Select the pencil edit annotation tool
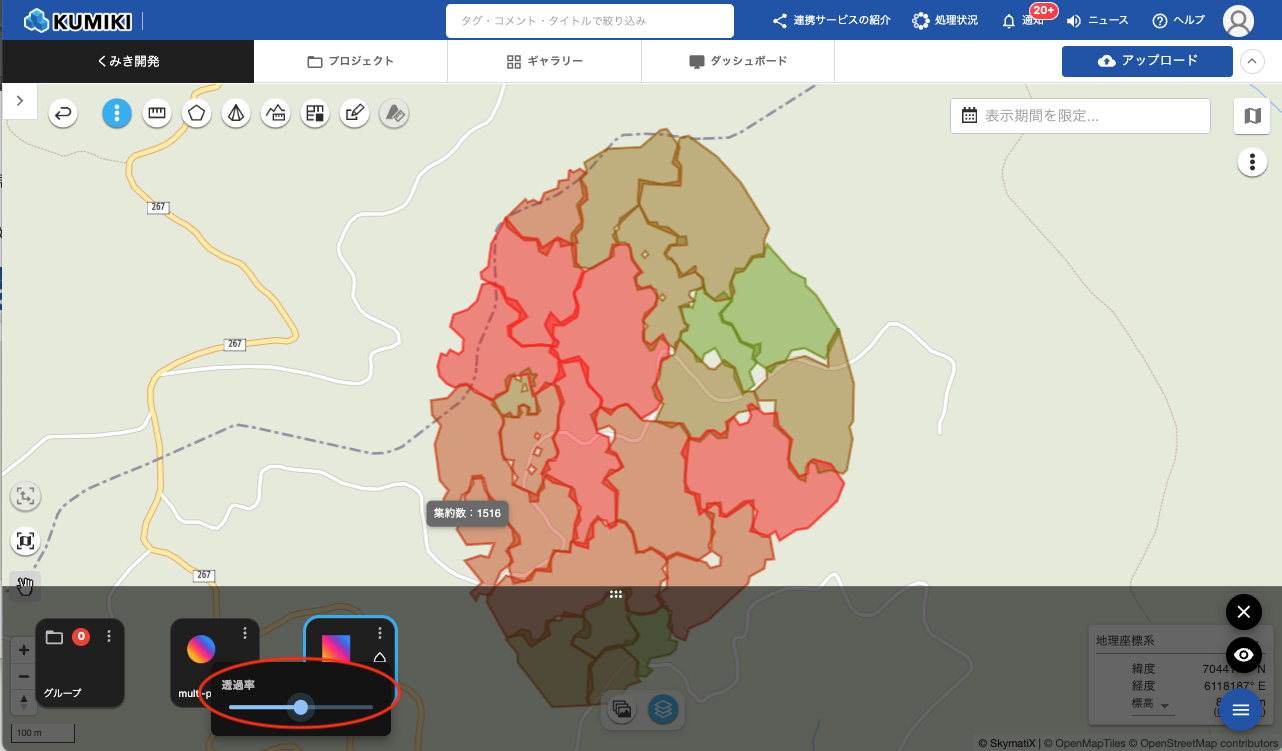 [354, 114]
